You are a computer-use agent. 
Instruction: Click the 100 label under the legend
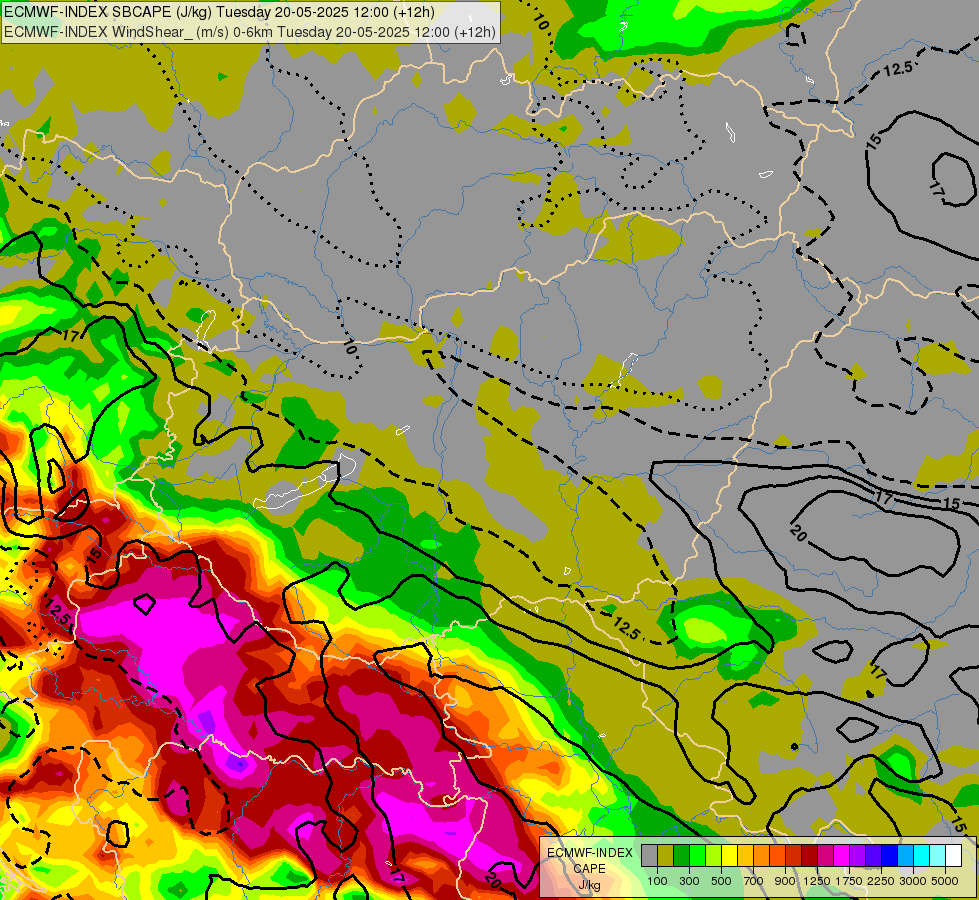(657, 881)
